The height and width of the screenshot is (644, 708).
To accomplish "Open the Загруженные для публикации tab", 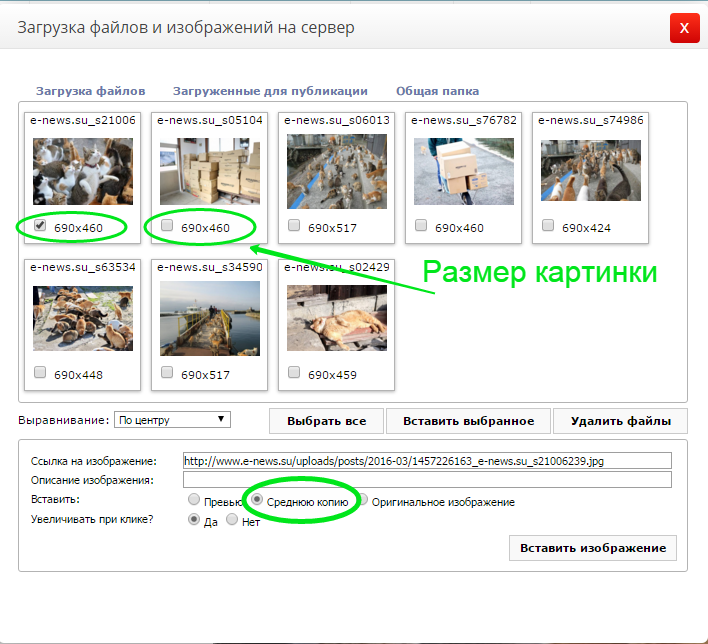I will click(270, 91).
